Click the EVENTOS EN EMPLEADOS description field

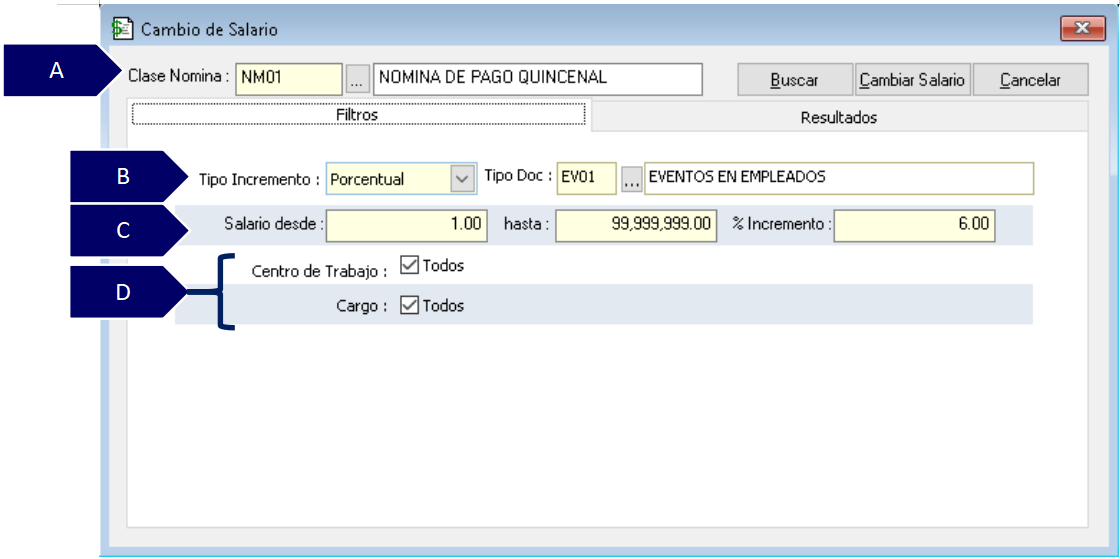[x=839, y=178]
